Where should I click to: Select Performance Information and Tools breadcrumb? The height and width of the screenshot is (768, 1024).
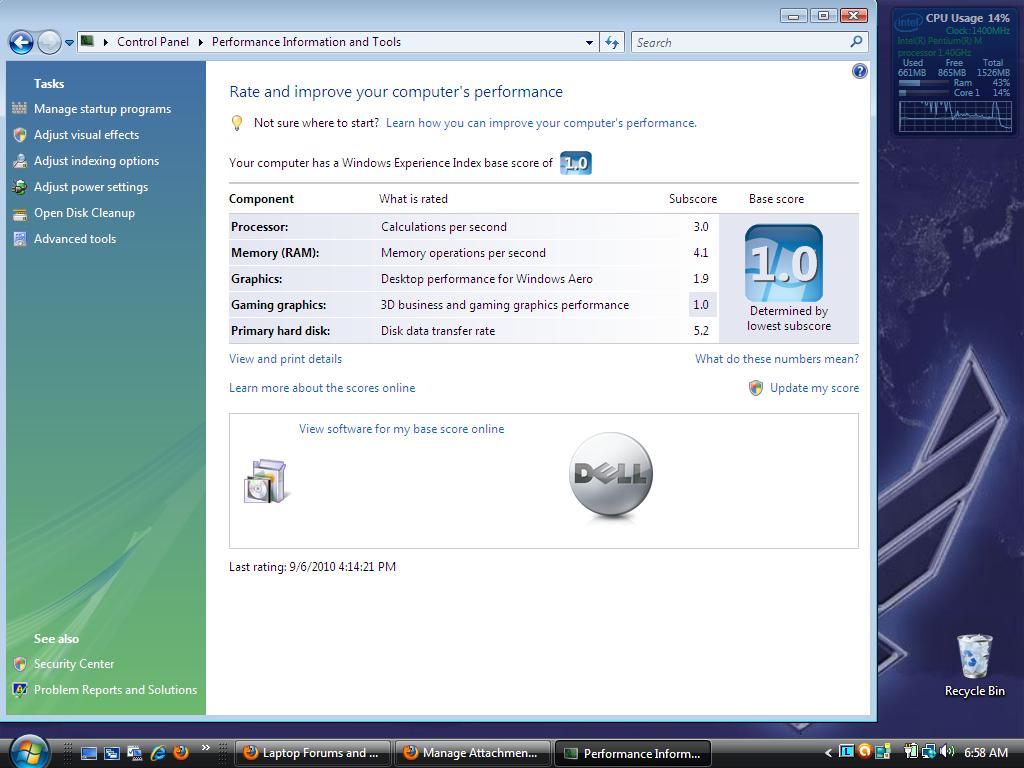coord(306,42)
